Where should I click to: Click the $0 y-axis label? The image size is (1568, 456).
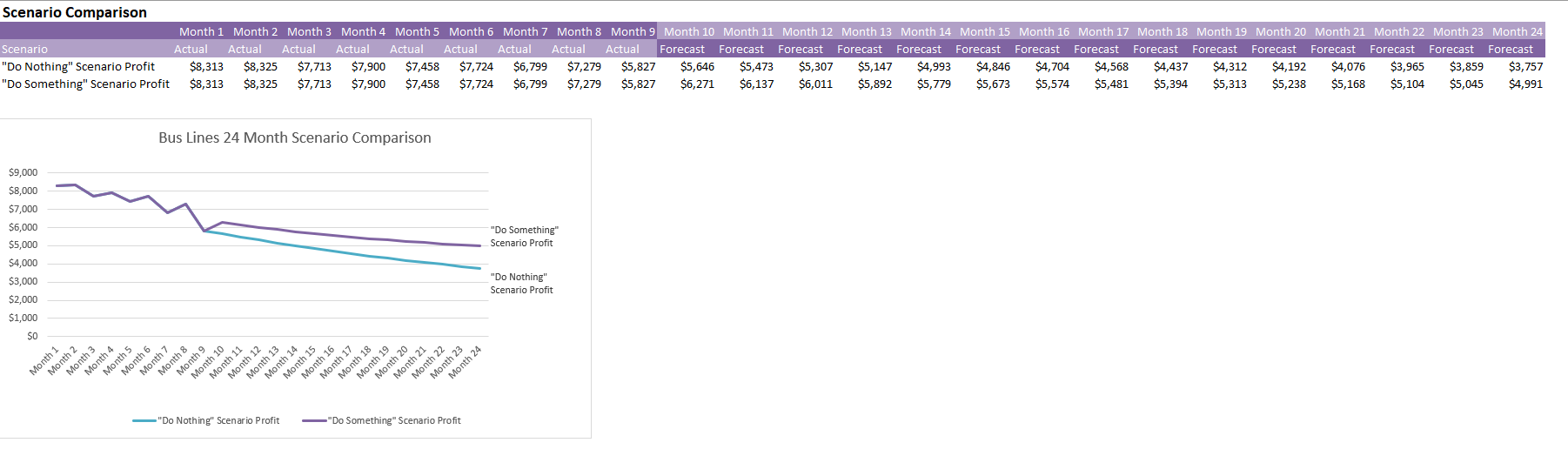point(32,336)
